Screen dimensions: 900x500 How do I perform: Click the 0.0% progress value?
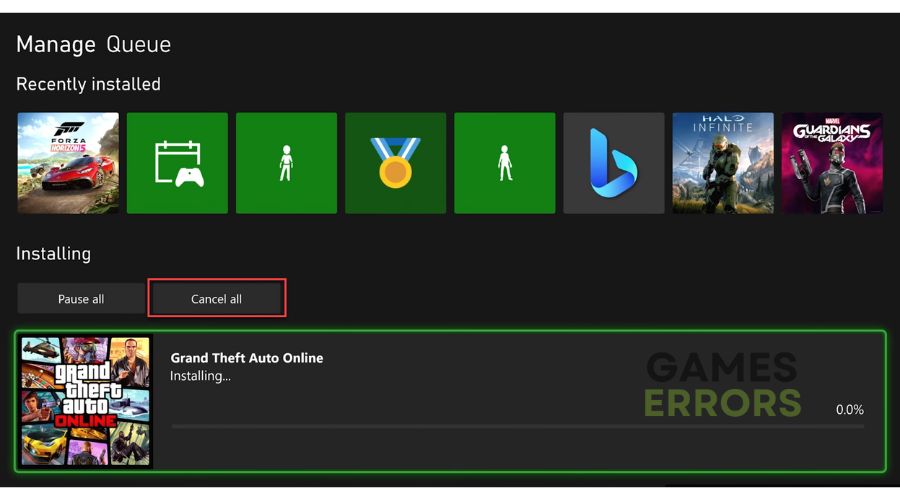[849, 409]
